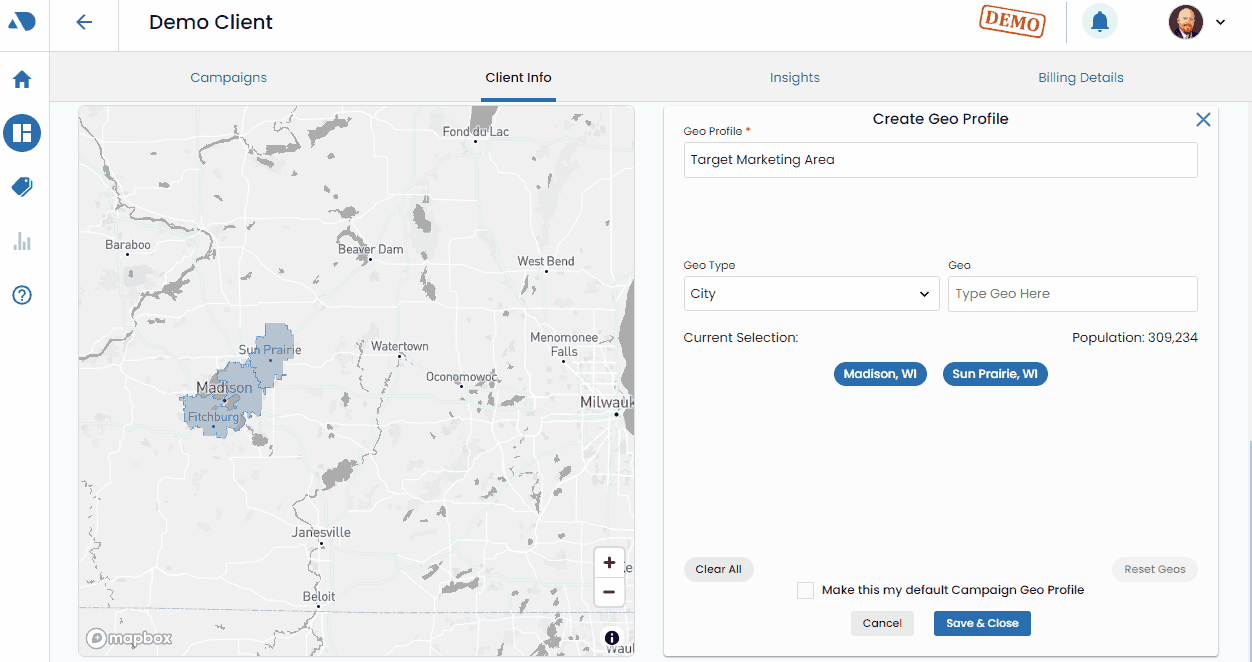
Task: Expand the user profile avatar menu
Action: click(x=1198, y=22)
